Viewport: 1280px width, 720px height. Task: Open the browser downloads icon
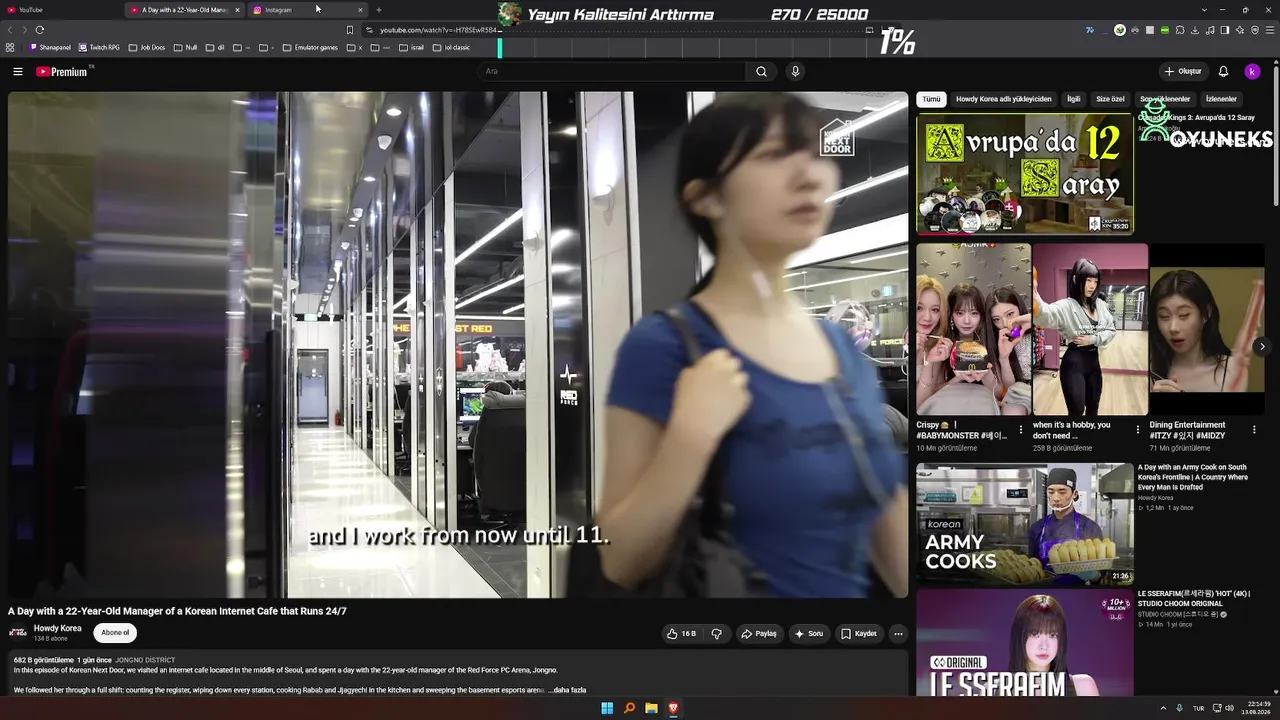(x=1197, y=30)
